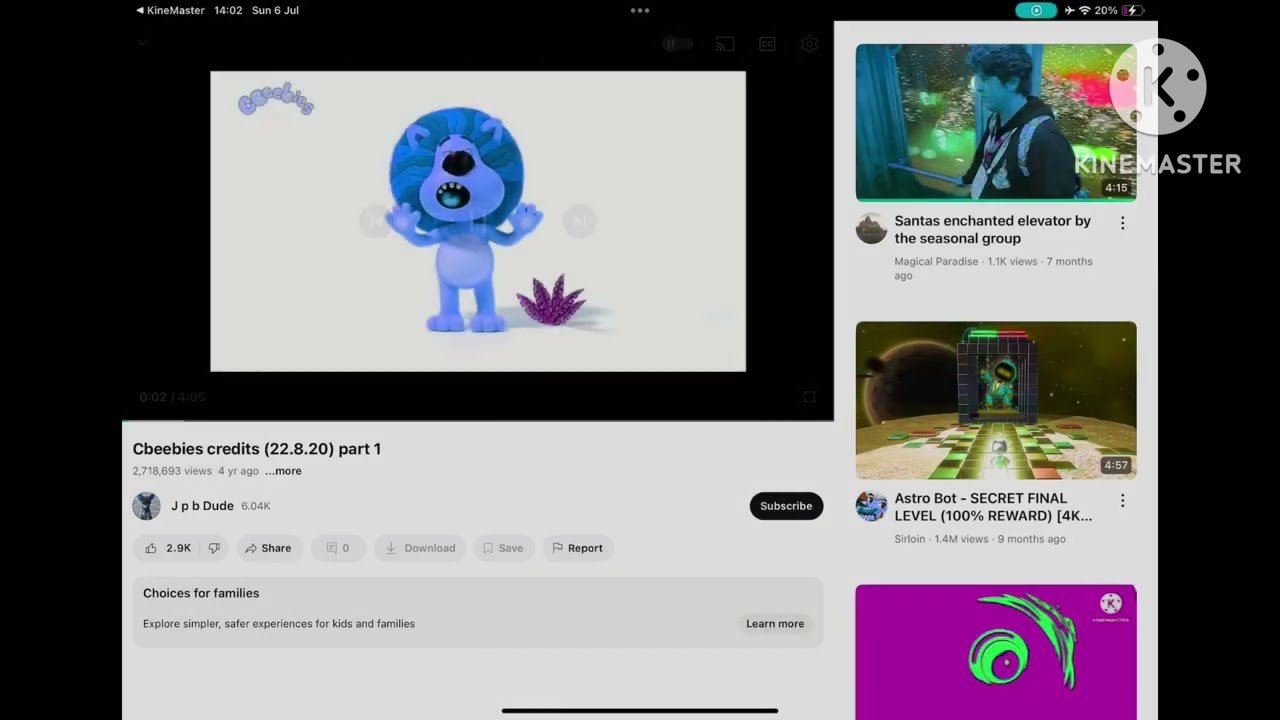This screenshot has height=720, width=1280.
Task: Open the Sirloin channel avatar
Action: point(871,506)
